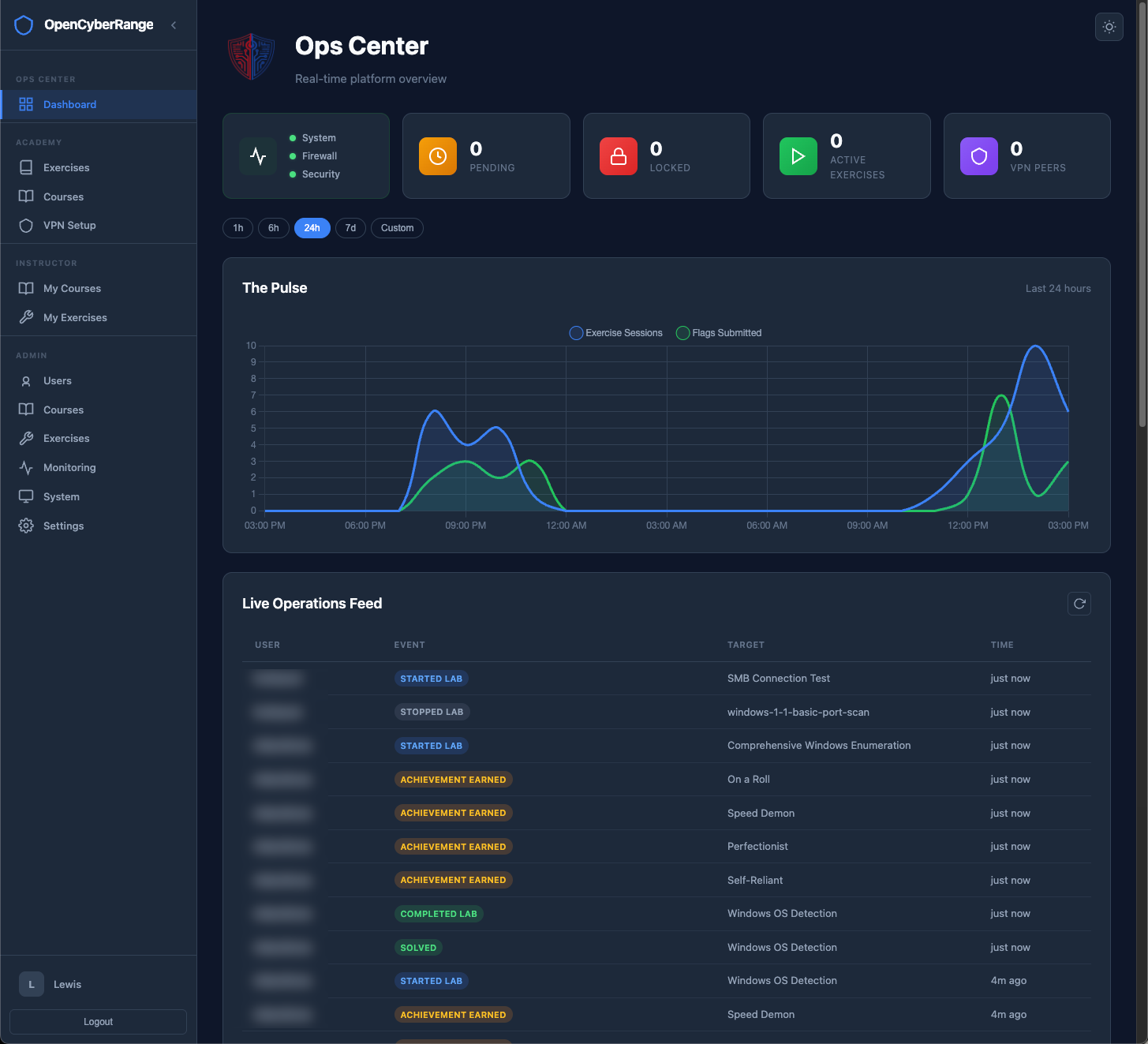Click the Users icon under Admin
Viewport: 1148px width, 1044px height.
click(x=25, y=380)
